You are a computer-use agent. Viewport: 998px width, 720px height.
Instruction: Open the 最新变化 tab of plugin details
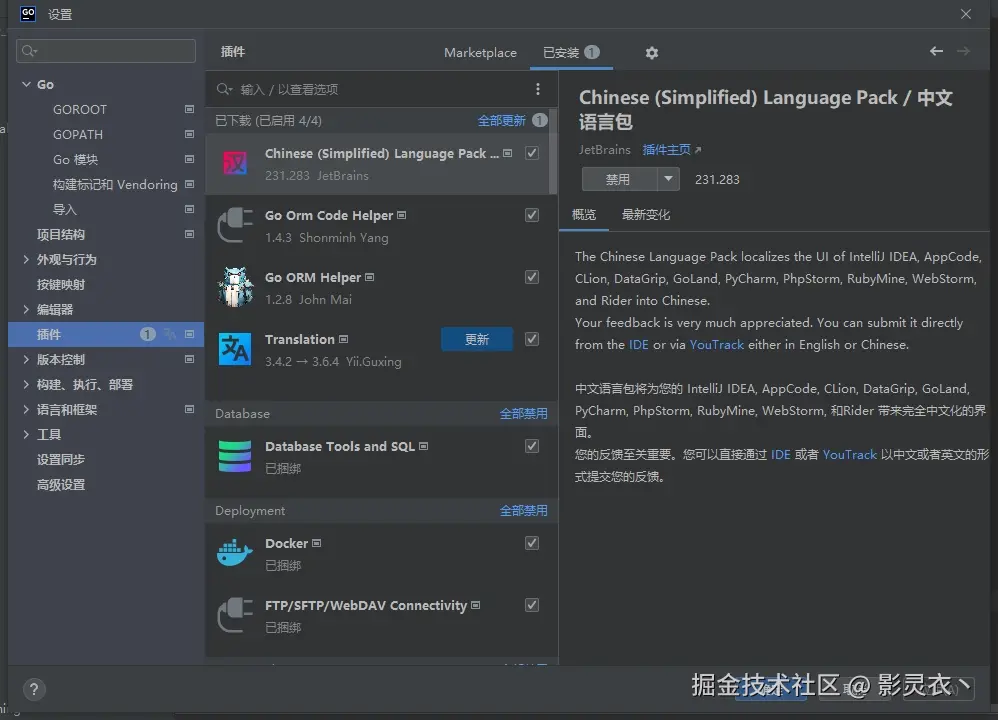tap(645, 215)
